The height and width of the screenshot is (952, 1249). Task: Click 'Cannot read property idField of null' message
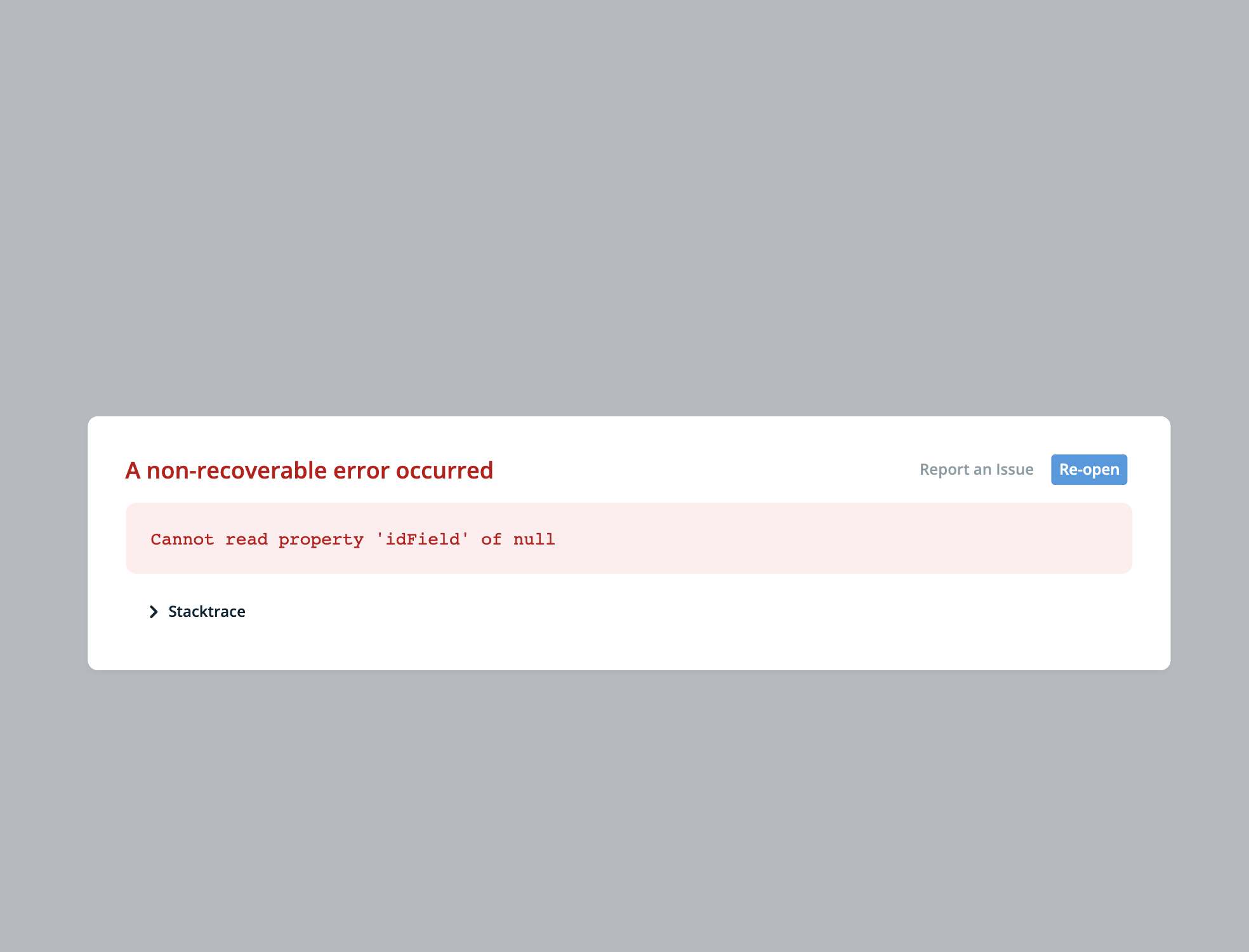(352, 538)
